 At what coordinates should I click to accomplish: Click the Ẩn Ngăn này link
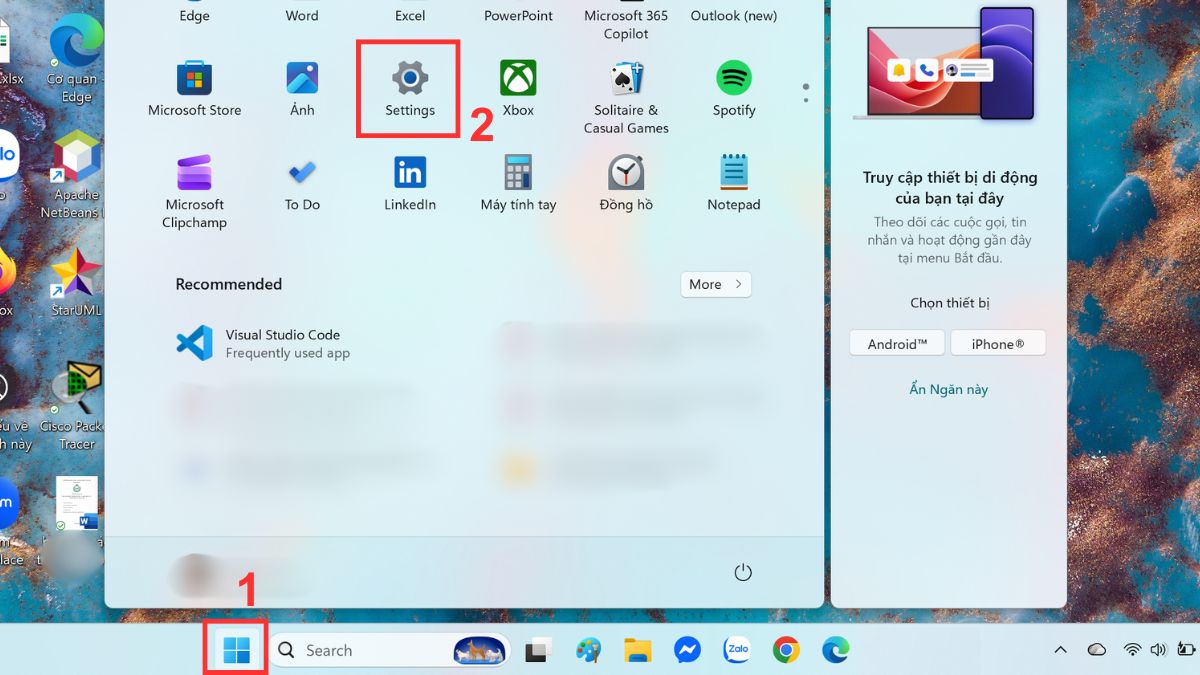click(x=947, y=389)
